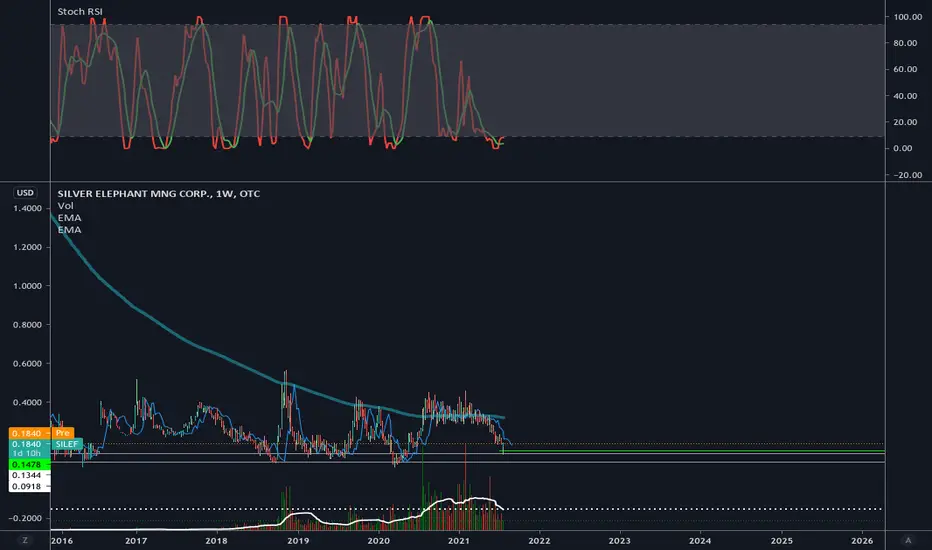Image resolution: width=932 pixels, height=550 pixels.
Task: Click the 100.00 level on Stoch RSI scale
Action: [908, 17]
